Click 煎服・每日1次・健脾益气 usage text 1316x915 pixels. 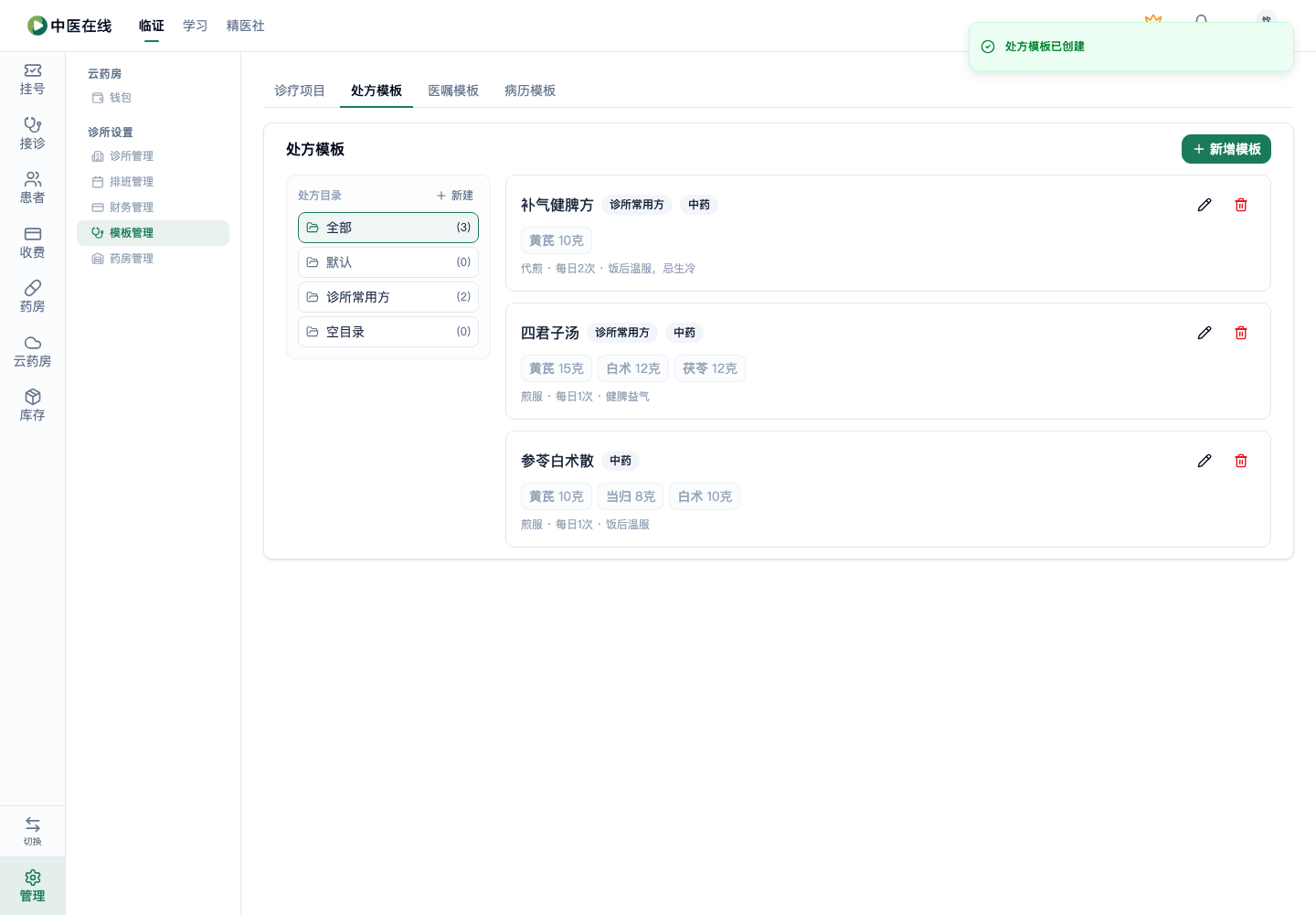point(585,397)
